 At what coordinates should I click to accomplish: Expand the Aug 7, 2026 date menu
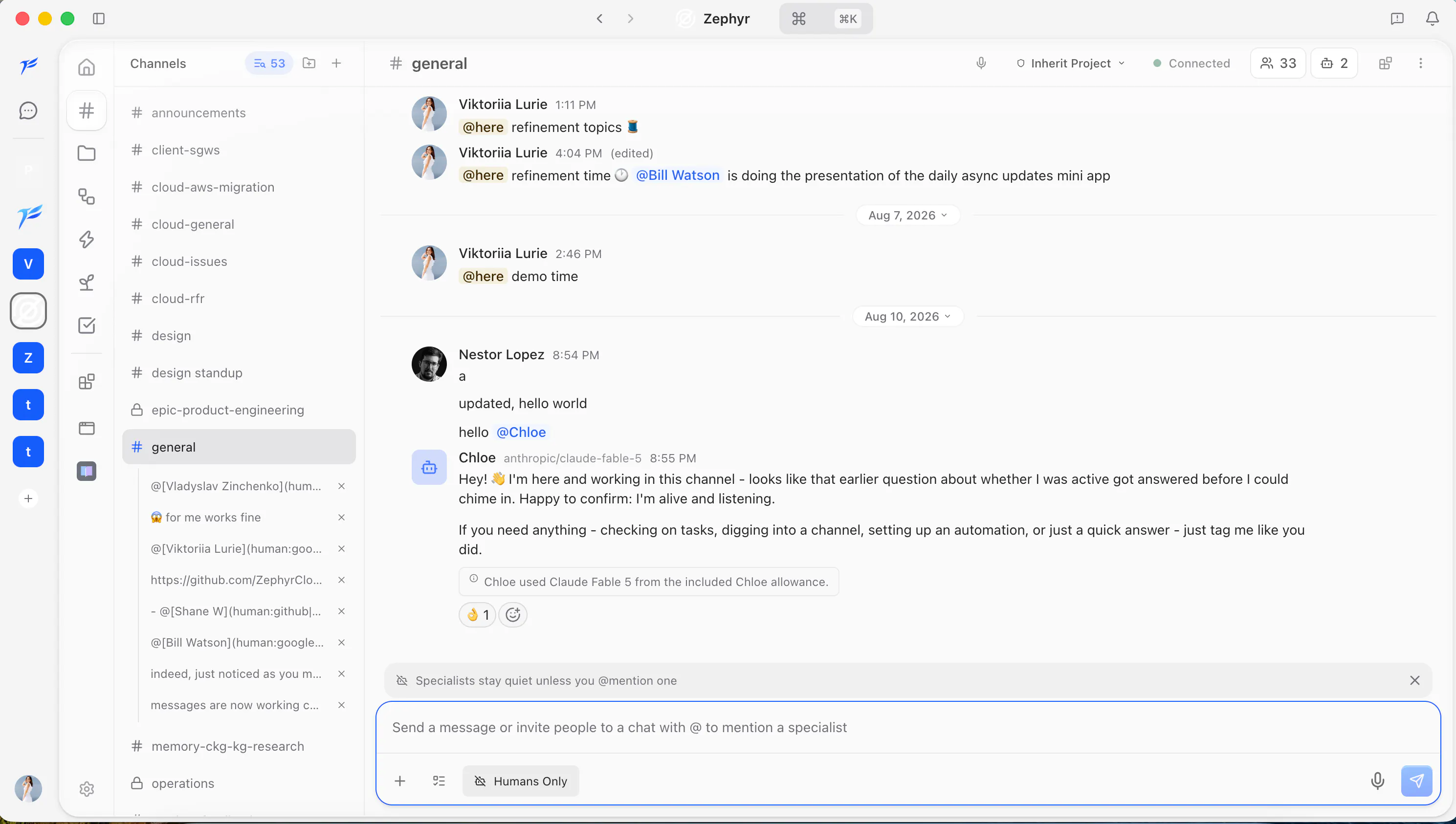click(x=907, y=215)
